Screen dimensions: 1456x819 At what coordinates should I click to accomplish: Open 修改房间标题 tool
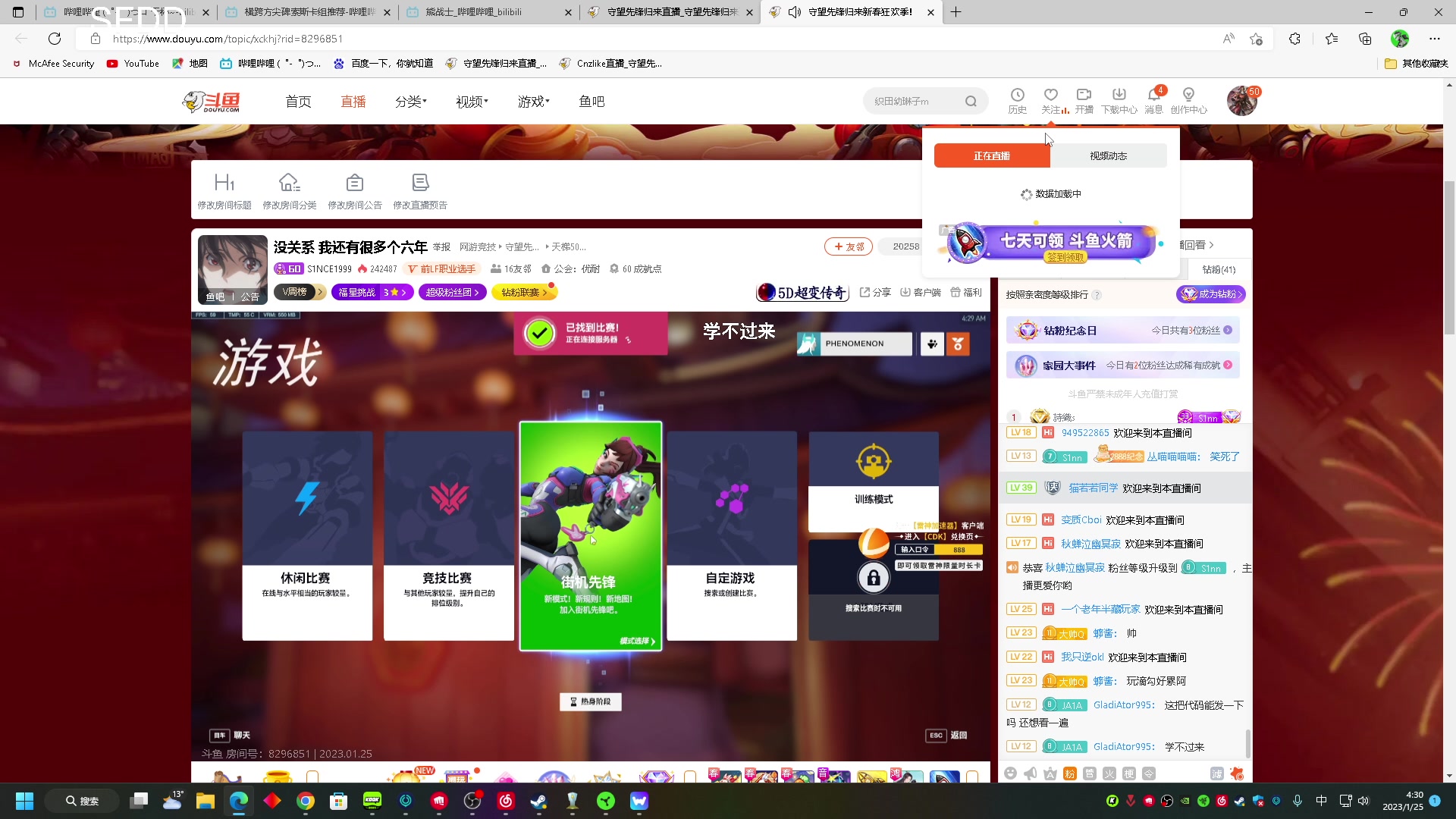224,190
